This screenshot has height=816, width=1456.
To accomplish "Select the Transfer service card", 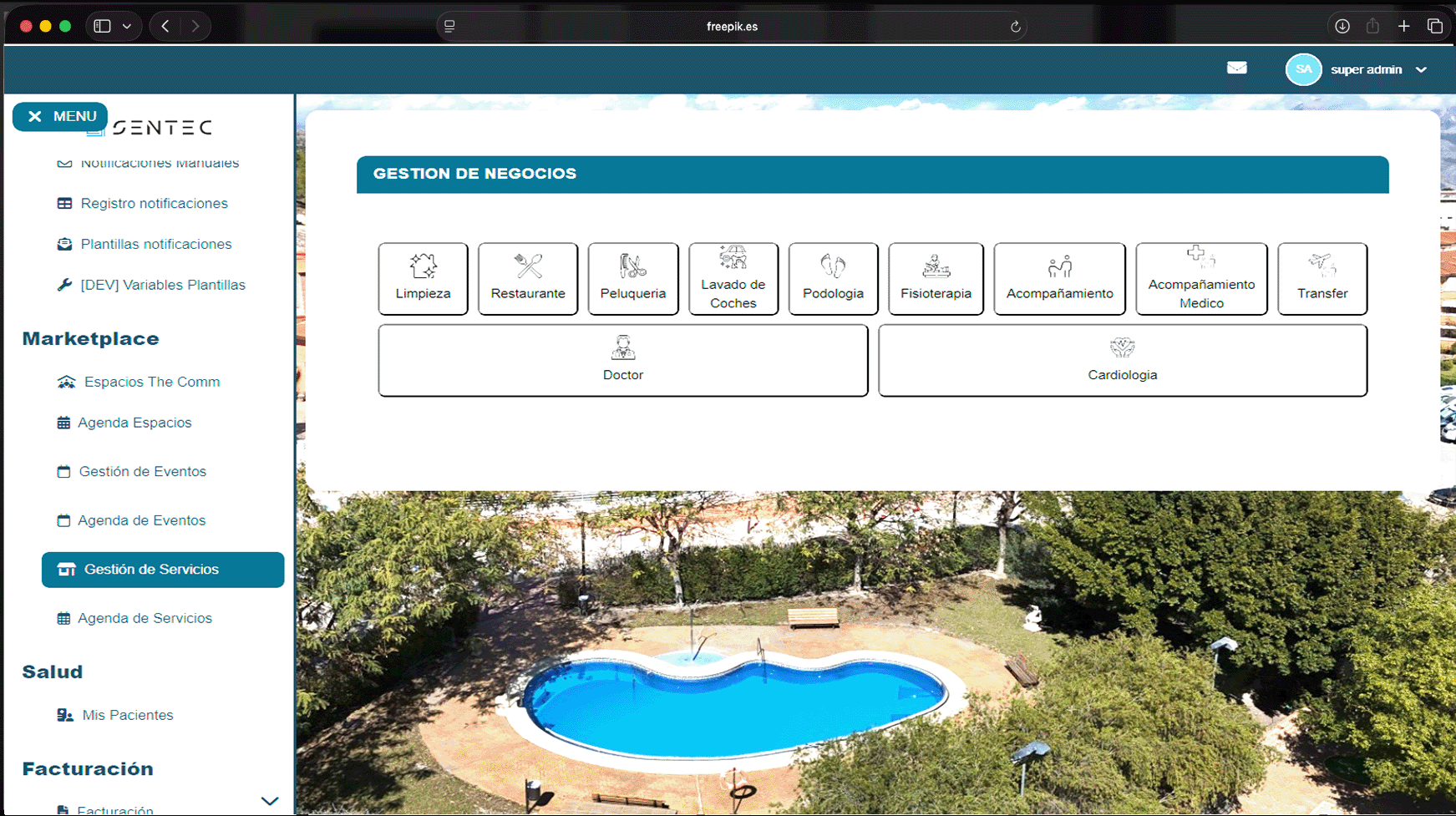I will click(x=1322, y=279).
